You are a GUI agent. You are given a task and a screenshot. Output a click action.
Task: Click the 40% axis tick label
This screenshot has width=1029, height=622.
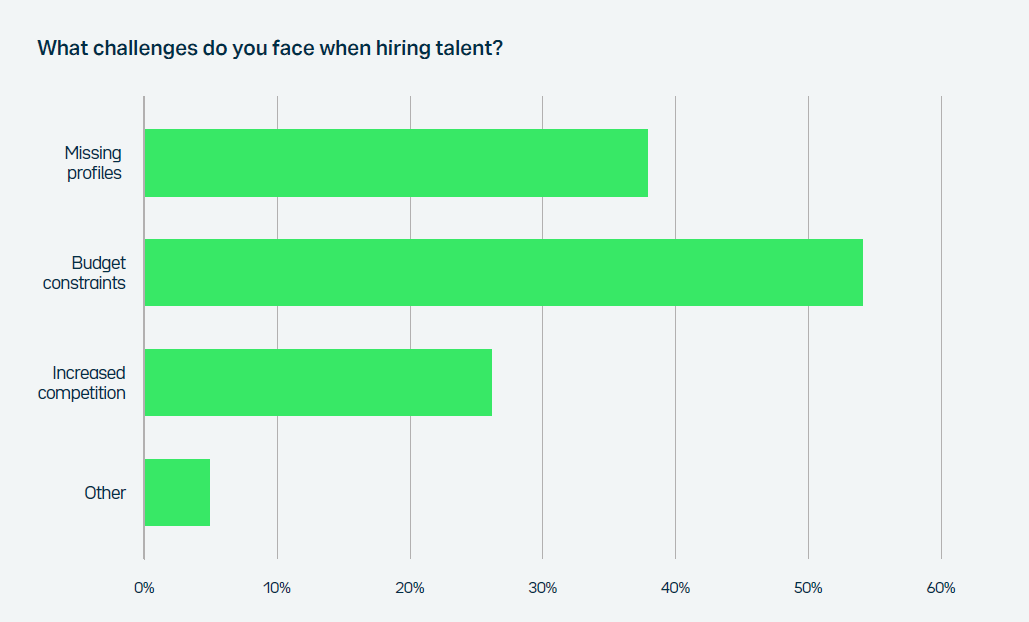coord(675,588)
